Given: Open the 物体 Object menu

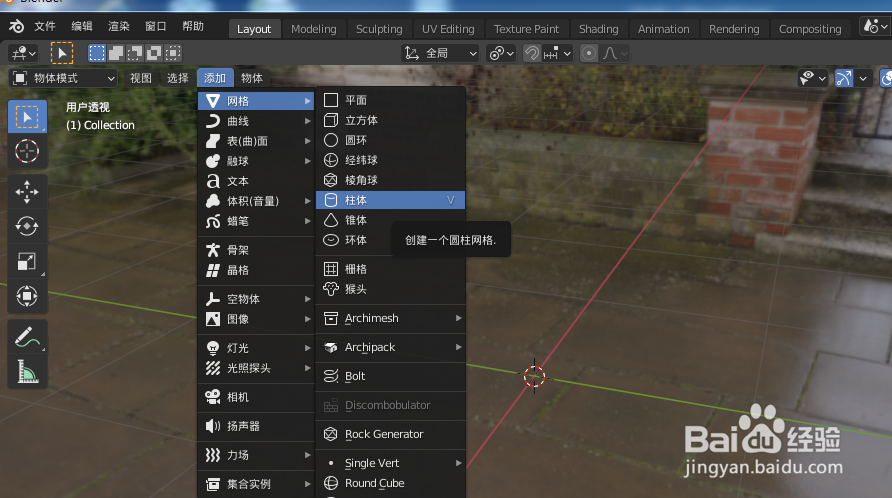Looking at the screenshot, I should pos(251,78).
